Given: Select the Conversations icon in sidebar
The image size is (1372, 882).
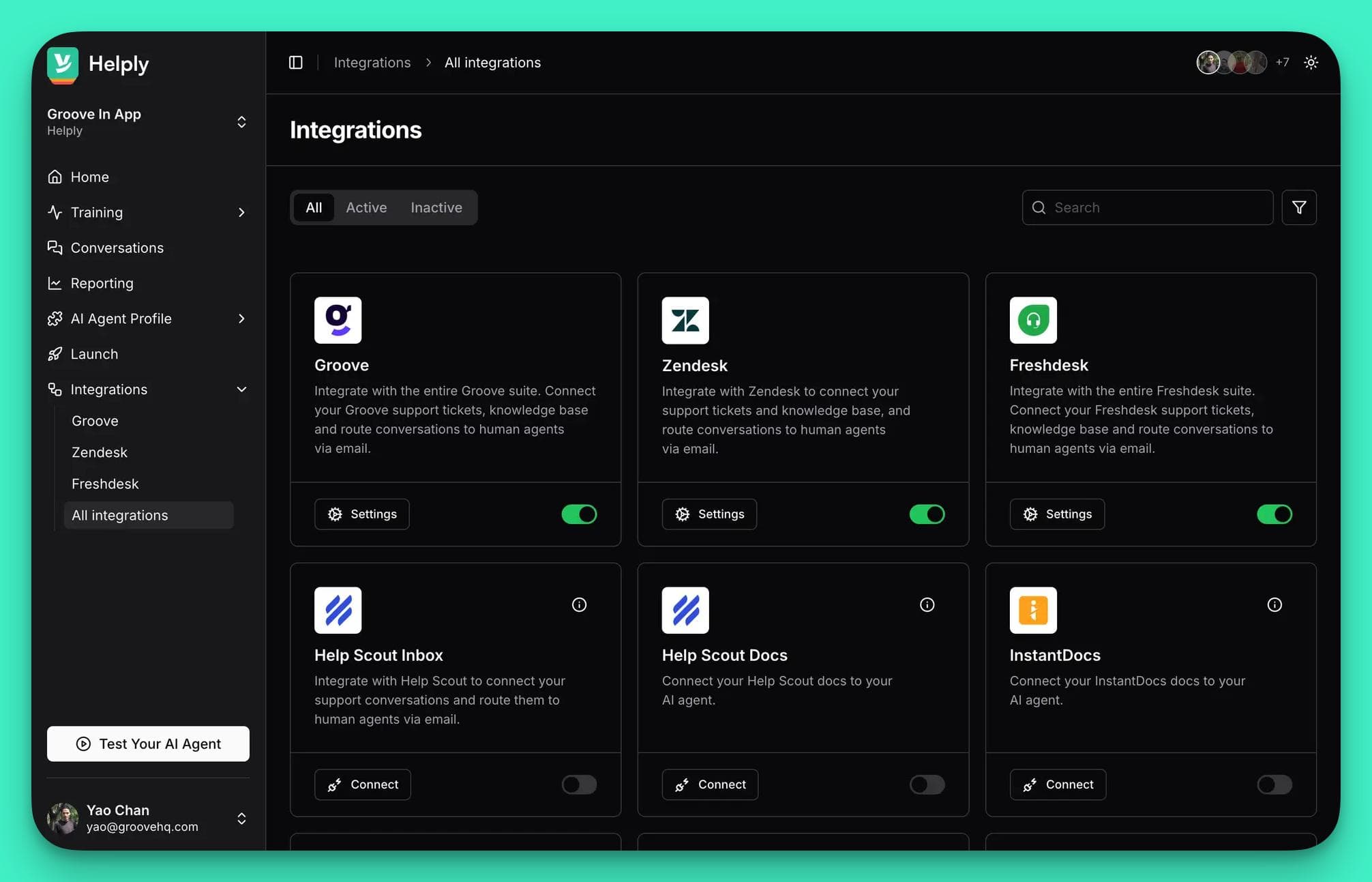Looking at the screenshot, I should [55, 248].
